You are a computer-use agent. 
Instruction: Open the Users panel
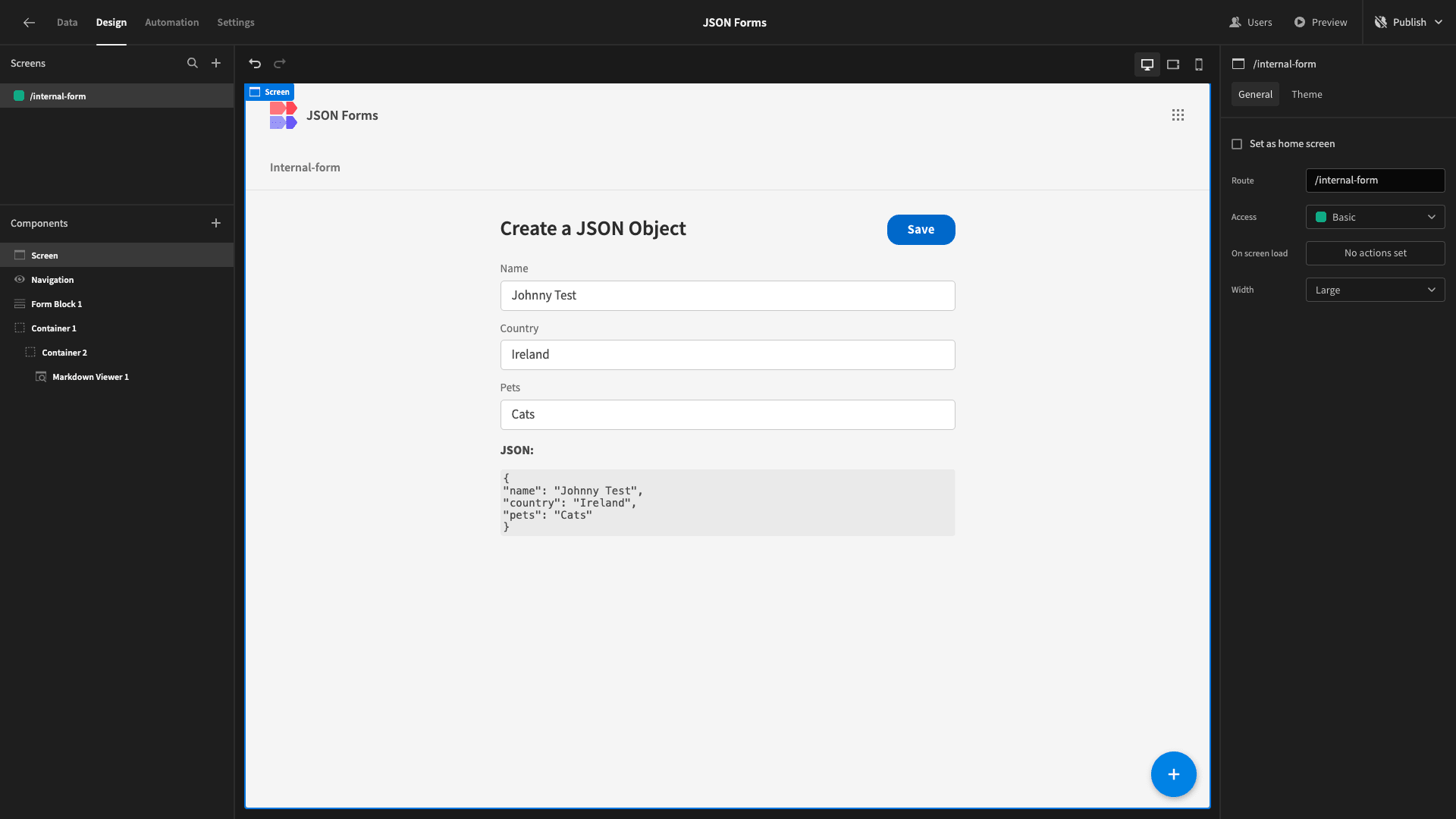click(x=1251, y=23)
